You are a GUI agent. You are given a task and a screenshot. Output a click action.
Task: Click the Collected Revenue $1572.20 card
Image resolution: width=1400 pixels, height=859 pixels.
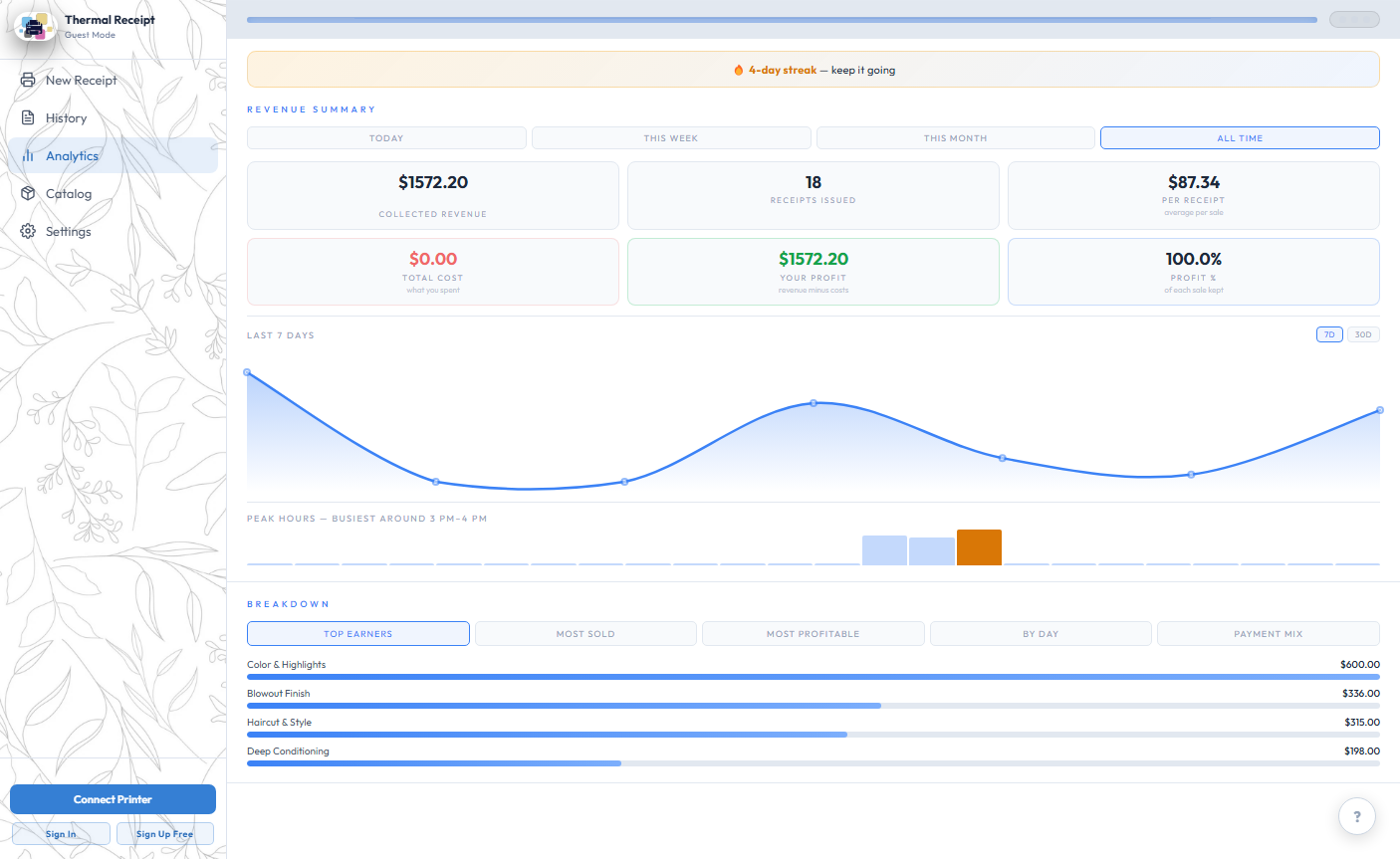point(433,195)
